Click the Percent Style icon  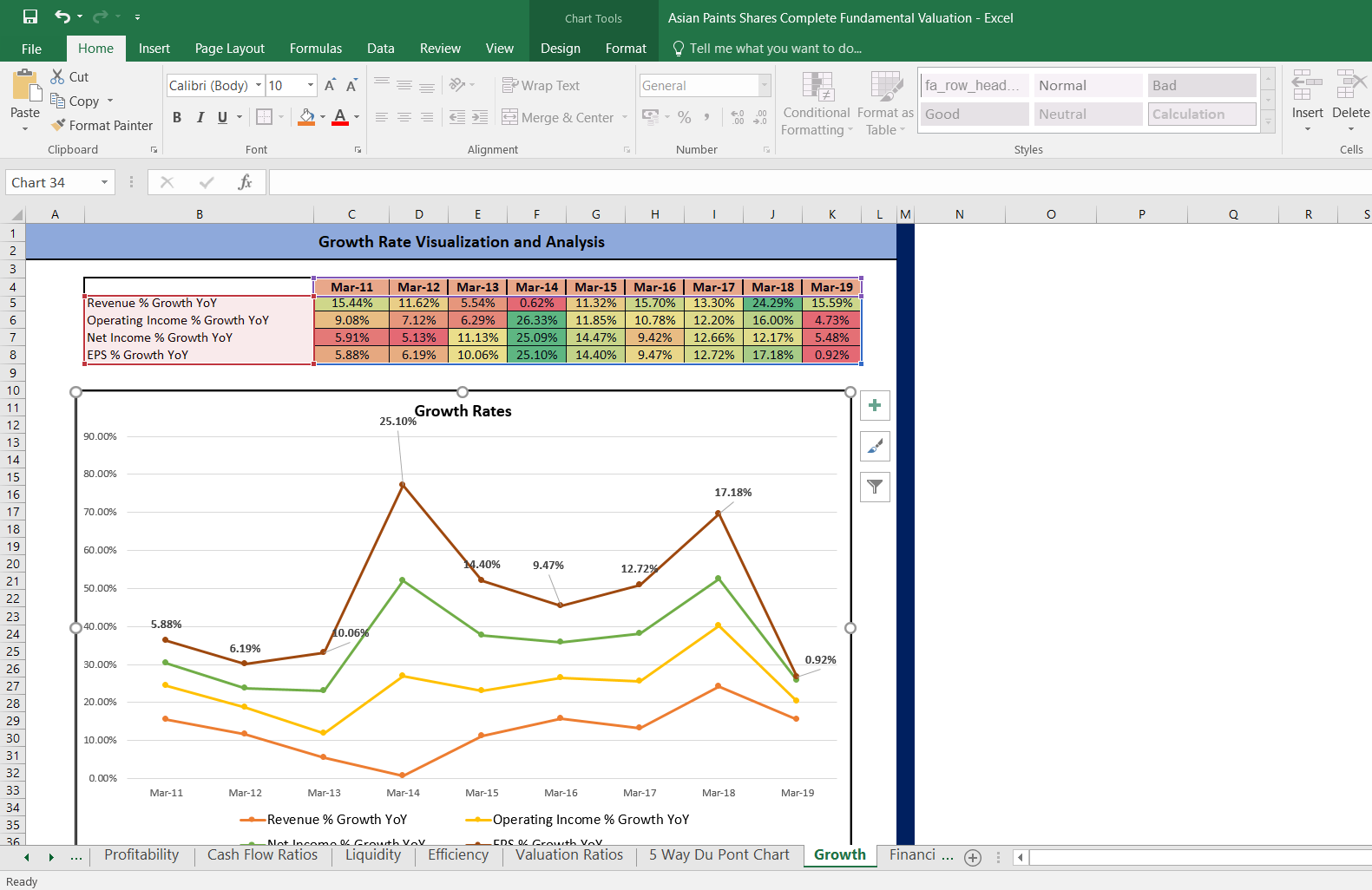point(685,117)
